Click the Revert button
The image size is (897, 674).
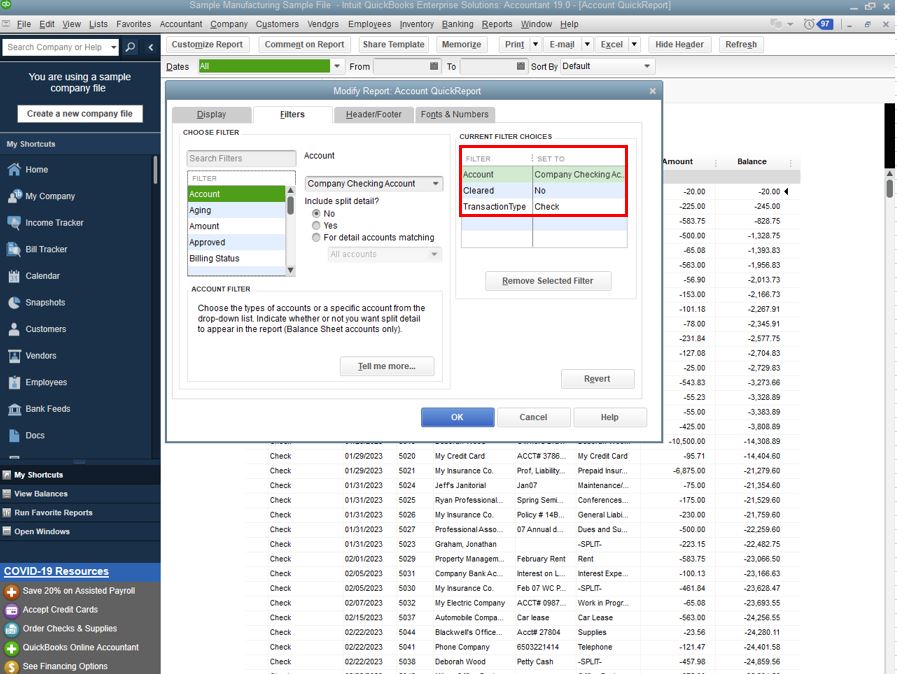597,379
